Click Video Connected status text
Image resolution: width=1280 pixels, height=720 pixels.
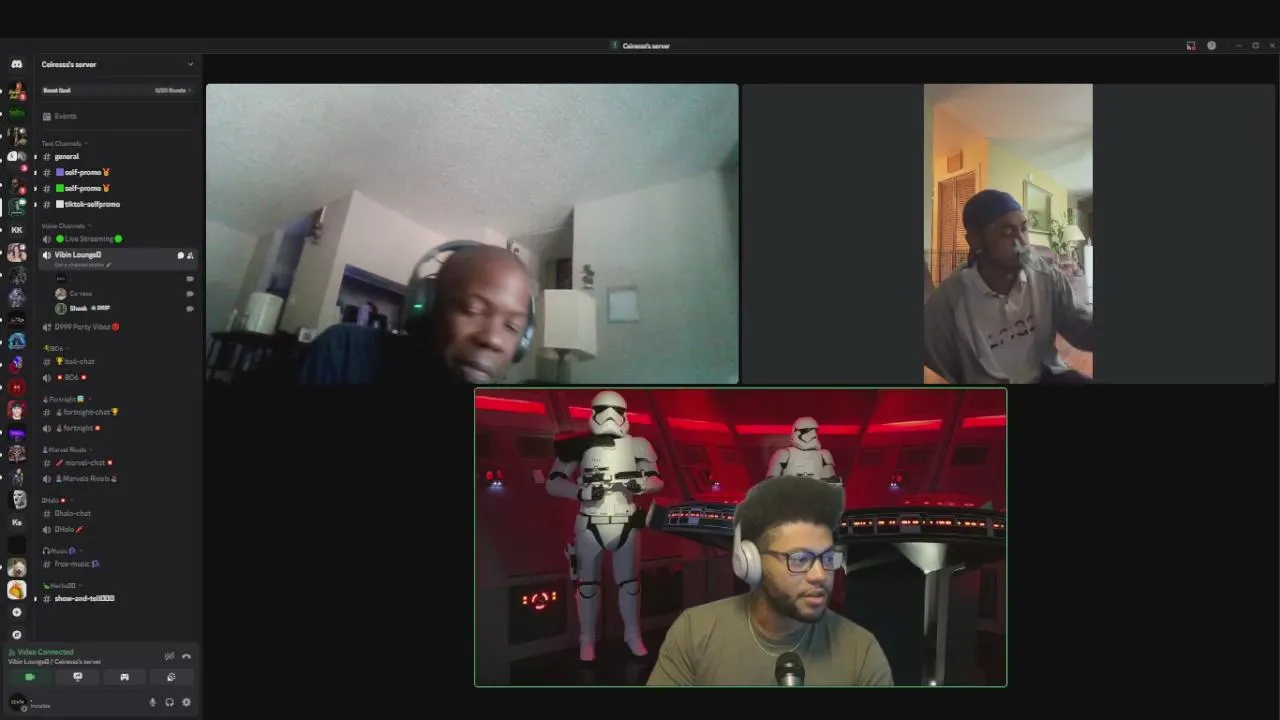coord(46,652)
